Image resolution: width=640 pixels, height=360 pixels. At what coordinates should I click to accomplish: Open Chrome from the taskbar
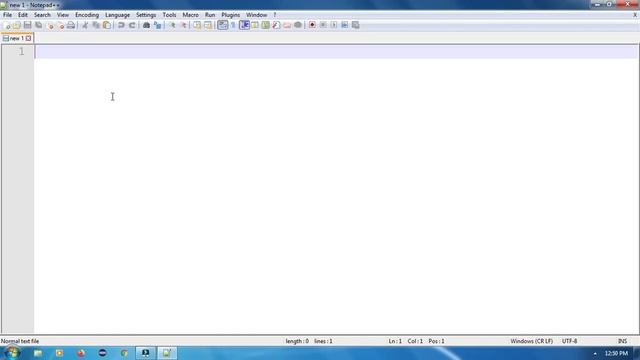[x=124, y=353]
